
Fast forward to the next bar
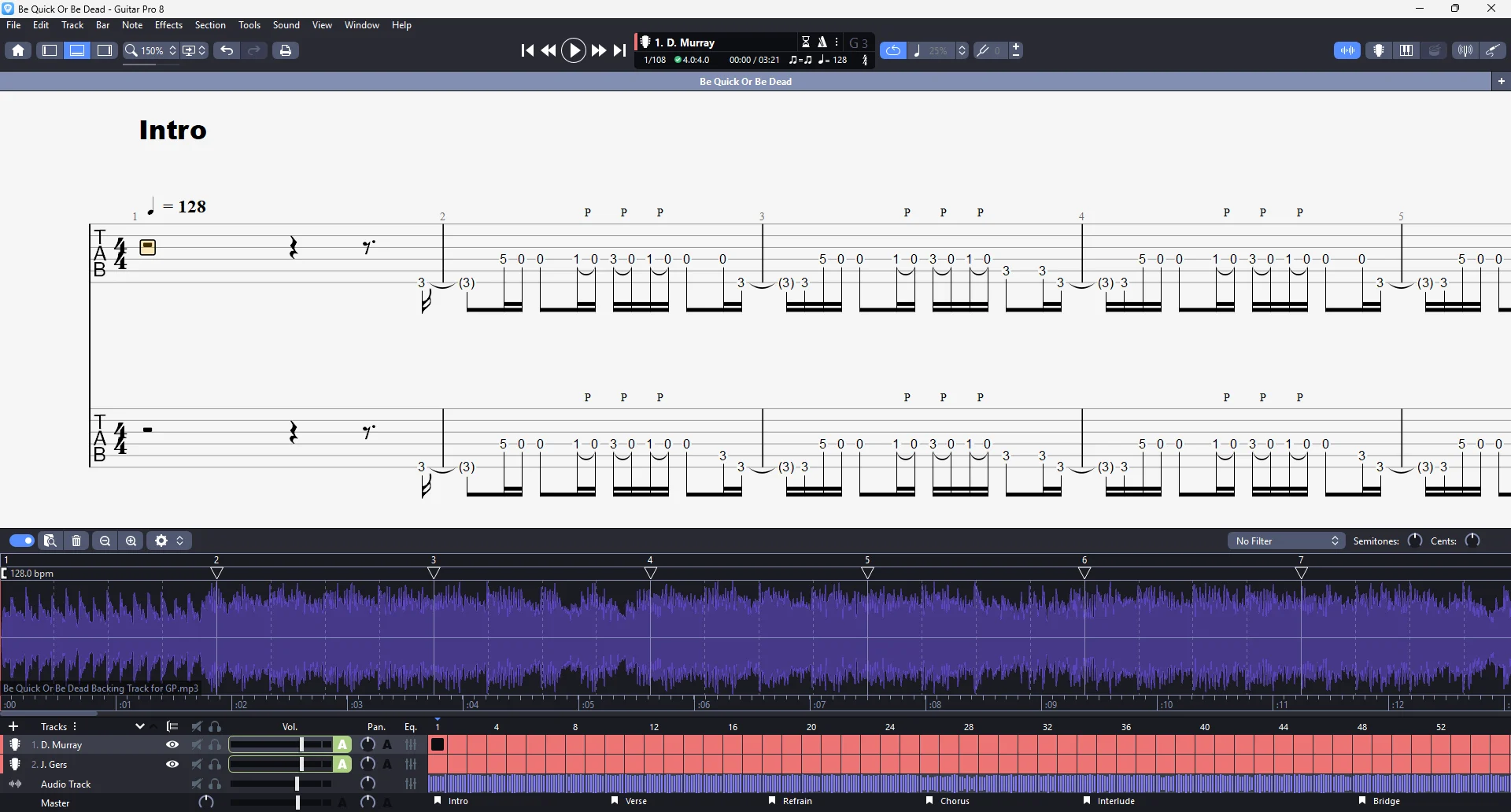599,50
